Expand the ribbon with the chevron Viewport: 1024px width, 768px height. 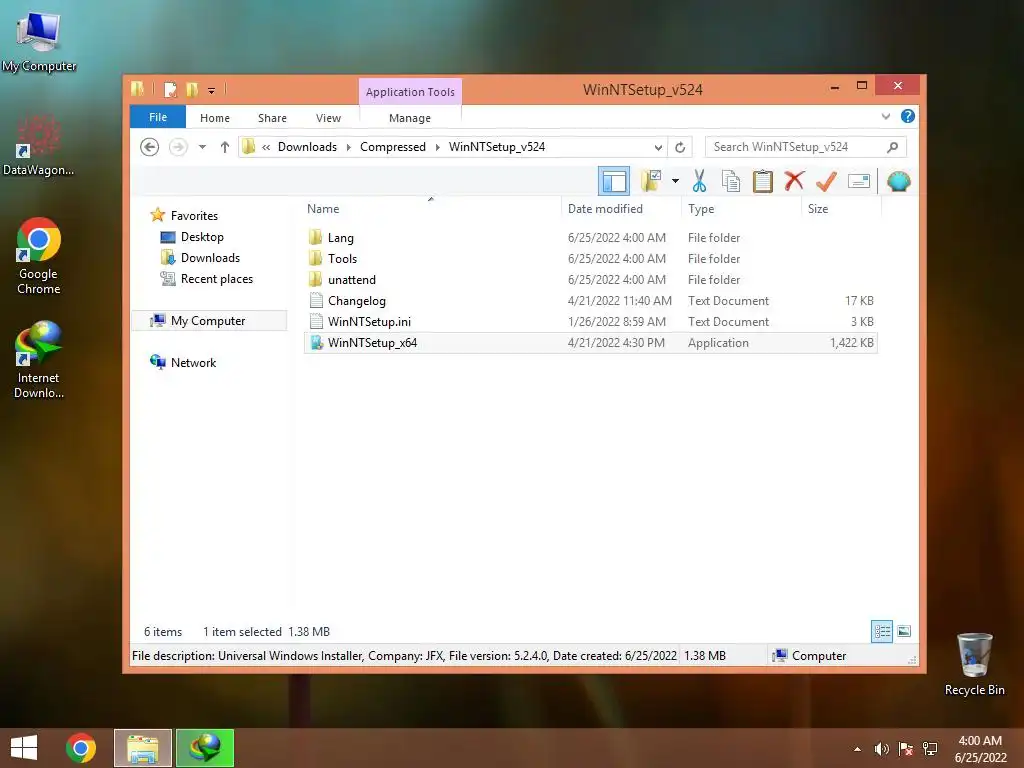tap(886, 116)
